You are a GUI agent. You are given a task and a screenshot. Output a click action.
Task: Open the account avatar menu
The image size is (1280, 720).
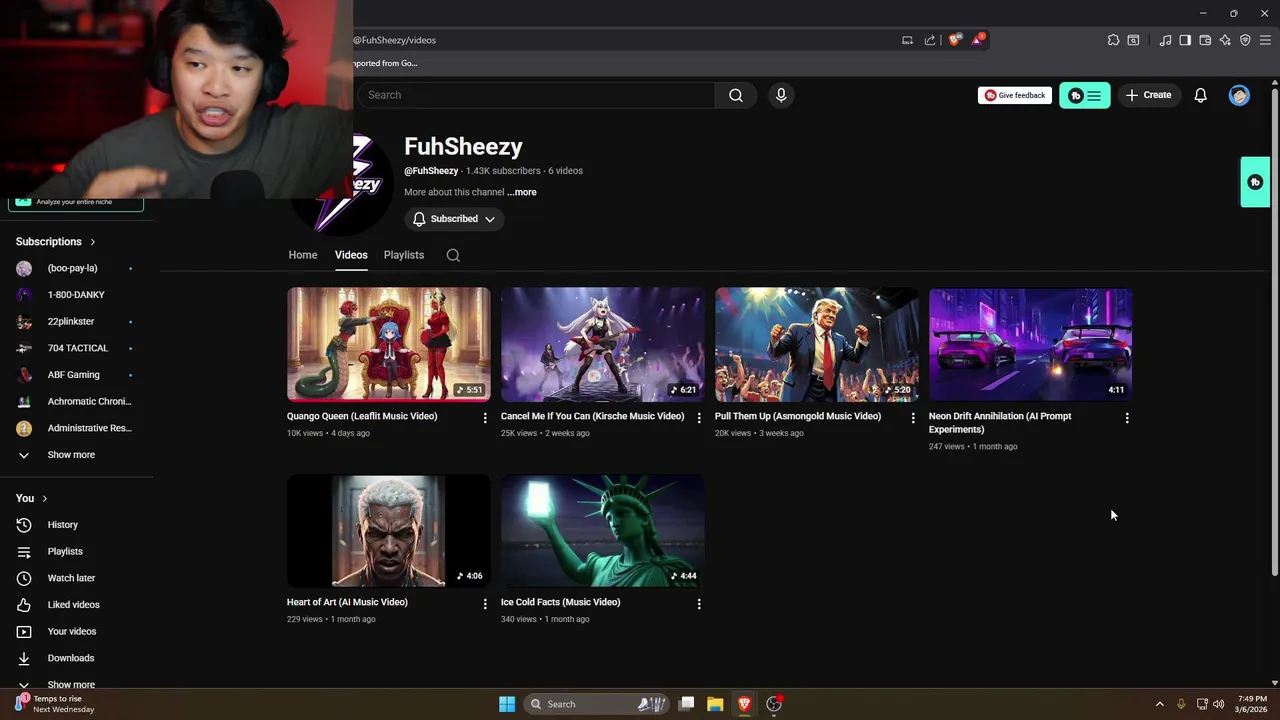coord(1239,95)
